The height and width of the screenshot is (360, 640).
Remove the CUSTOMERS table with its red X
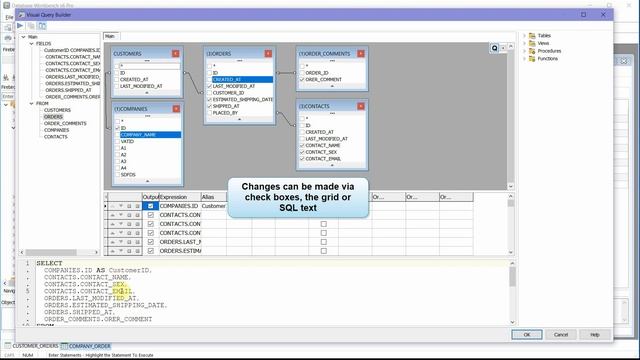[176, 53]
